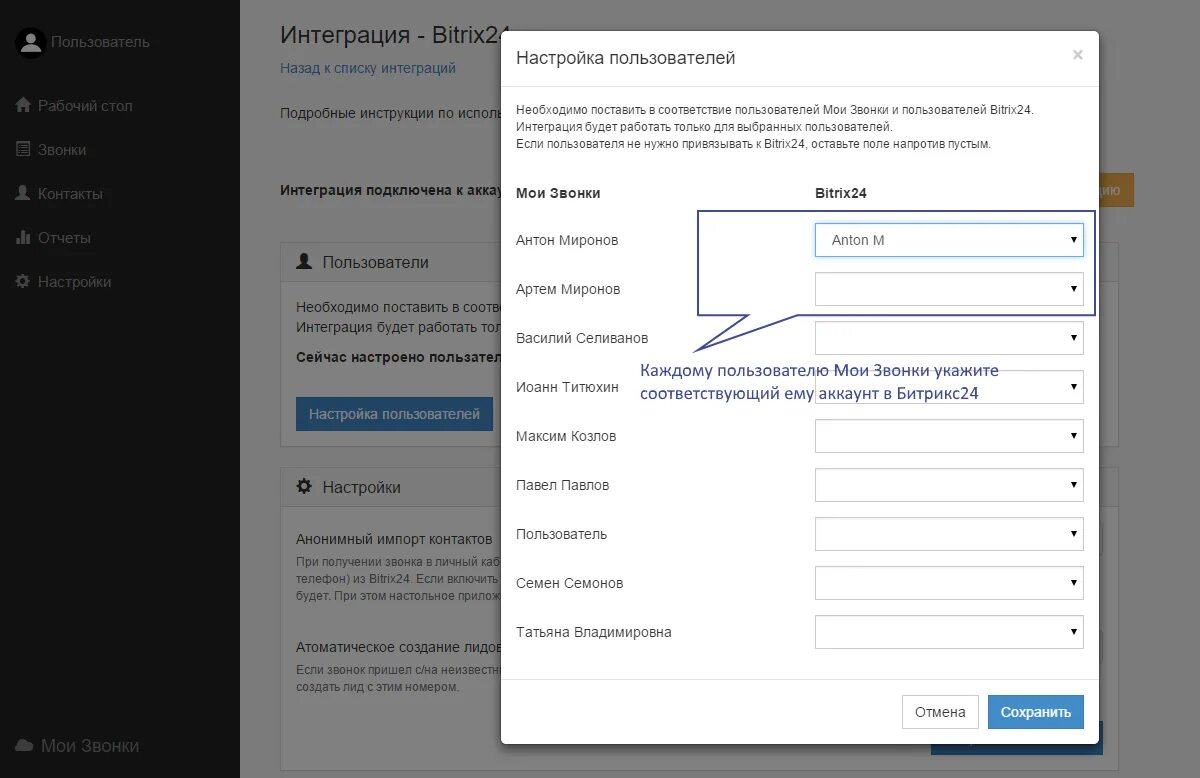Click the name Максим Козлов
Viewport: 1200px width, 778px height.
(566, 436)
